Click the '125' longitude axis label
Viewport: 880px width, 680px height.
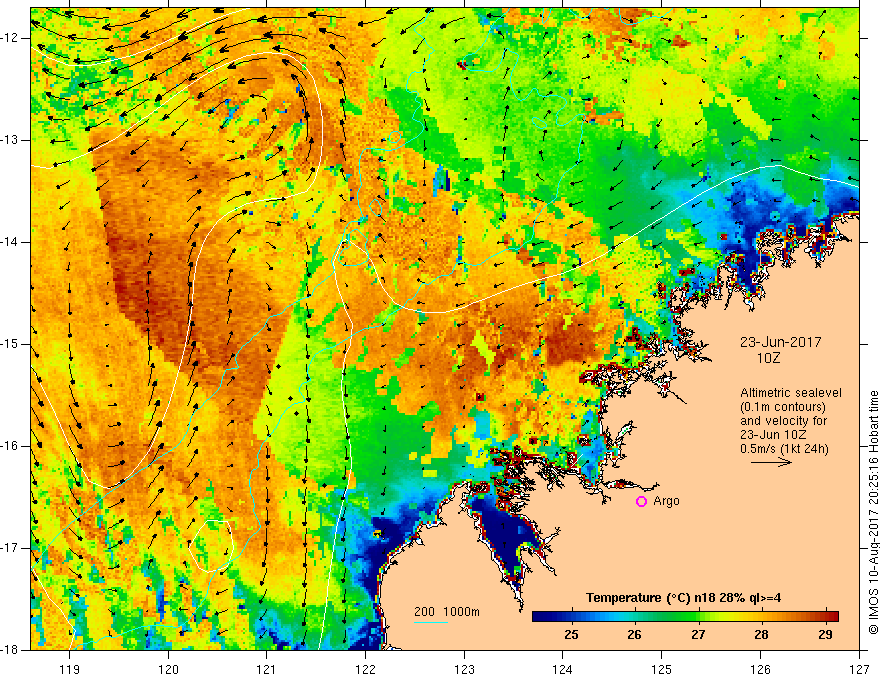click(x=662, y=669)
